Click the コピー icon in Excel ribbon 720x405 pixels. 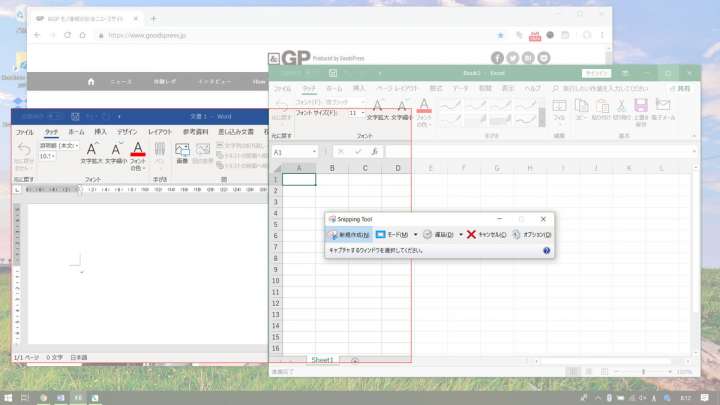(x=581, y=106)
